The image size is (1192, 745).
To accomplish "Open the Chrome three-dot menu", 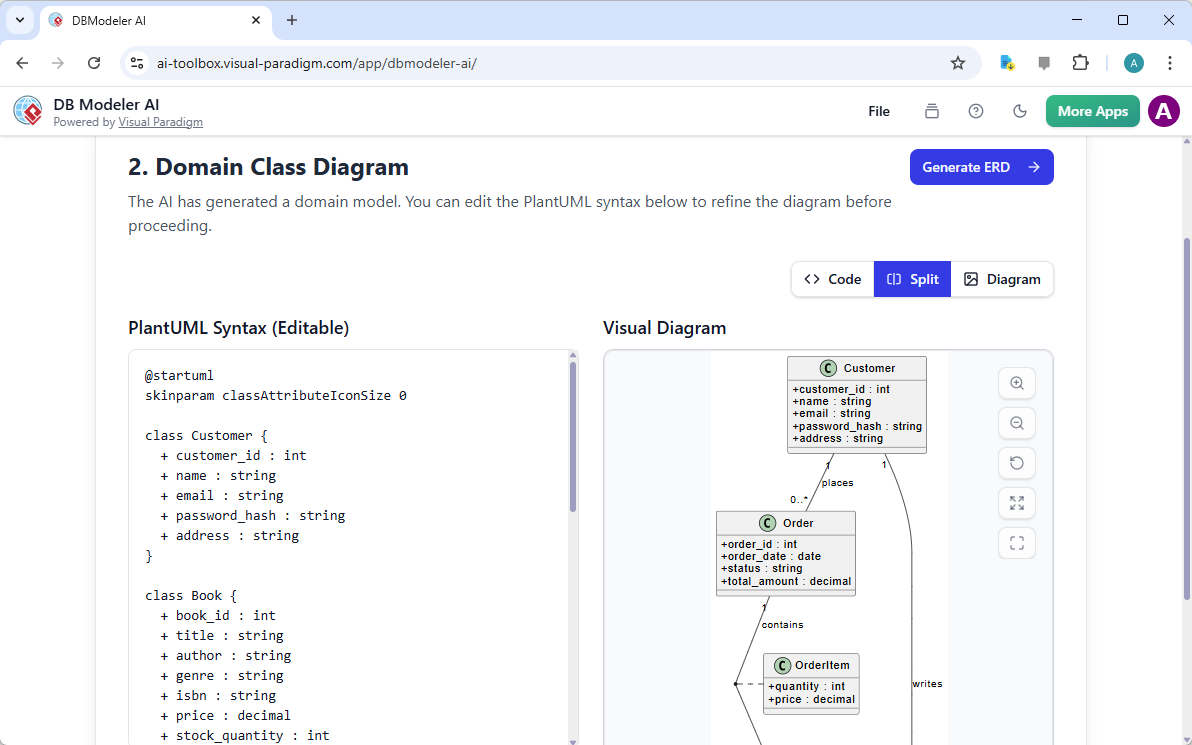I will [x=1170, y=62].
